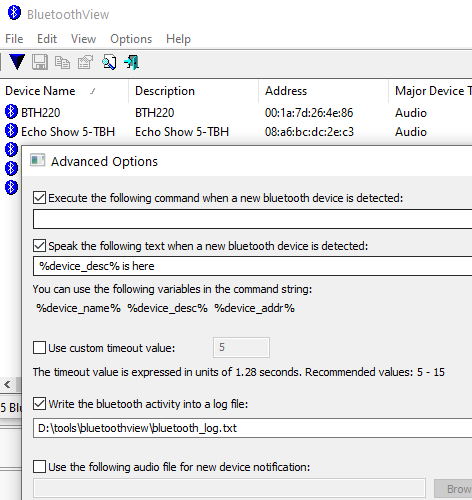The image size is (472, 500).
Task: Click the horizontal scrollbar left arrow
Action: click(7, 385)
